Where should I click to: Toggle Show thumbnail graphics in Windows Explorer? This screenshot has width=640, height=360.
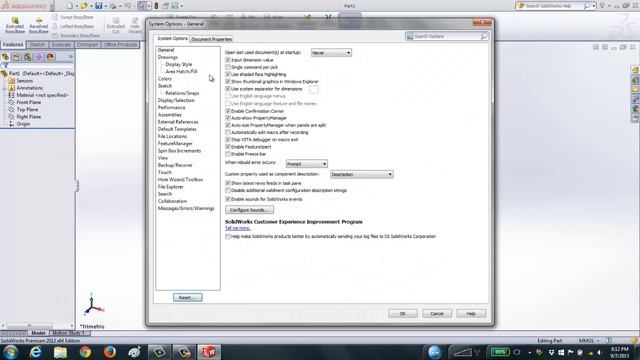click(228, 82)
